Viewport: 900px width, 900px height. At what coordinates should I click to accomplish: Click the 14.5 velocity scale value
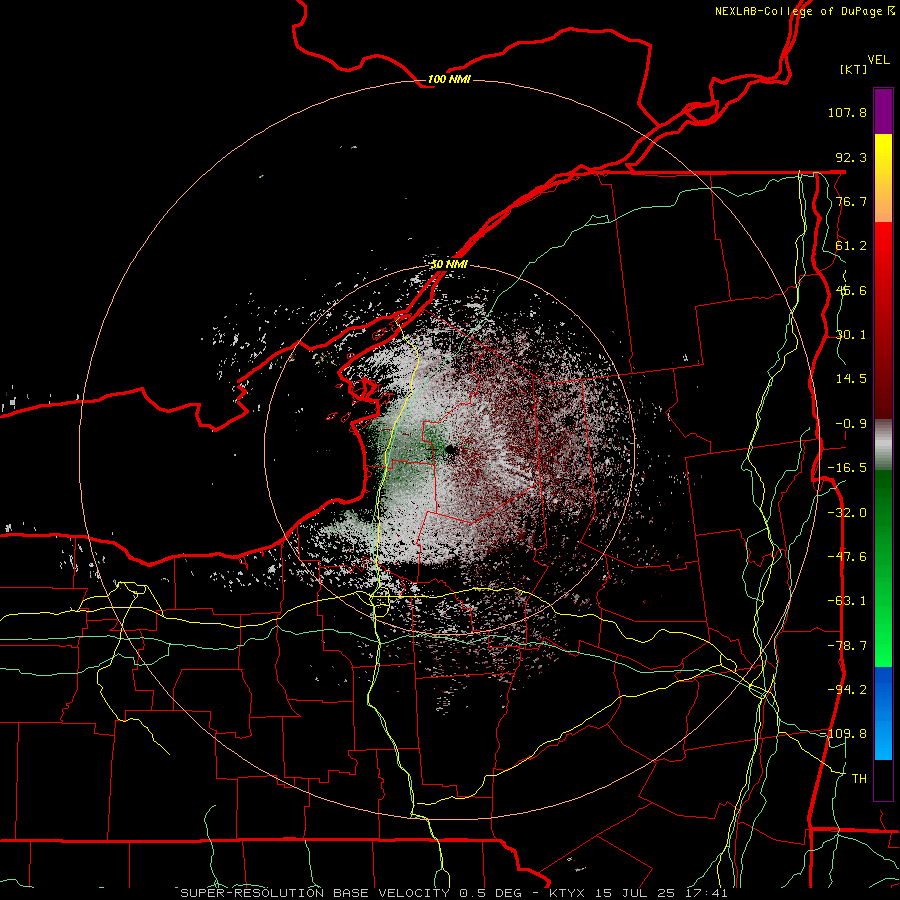point(851,379)
